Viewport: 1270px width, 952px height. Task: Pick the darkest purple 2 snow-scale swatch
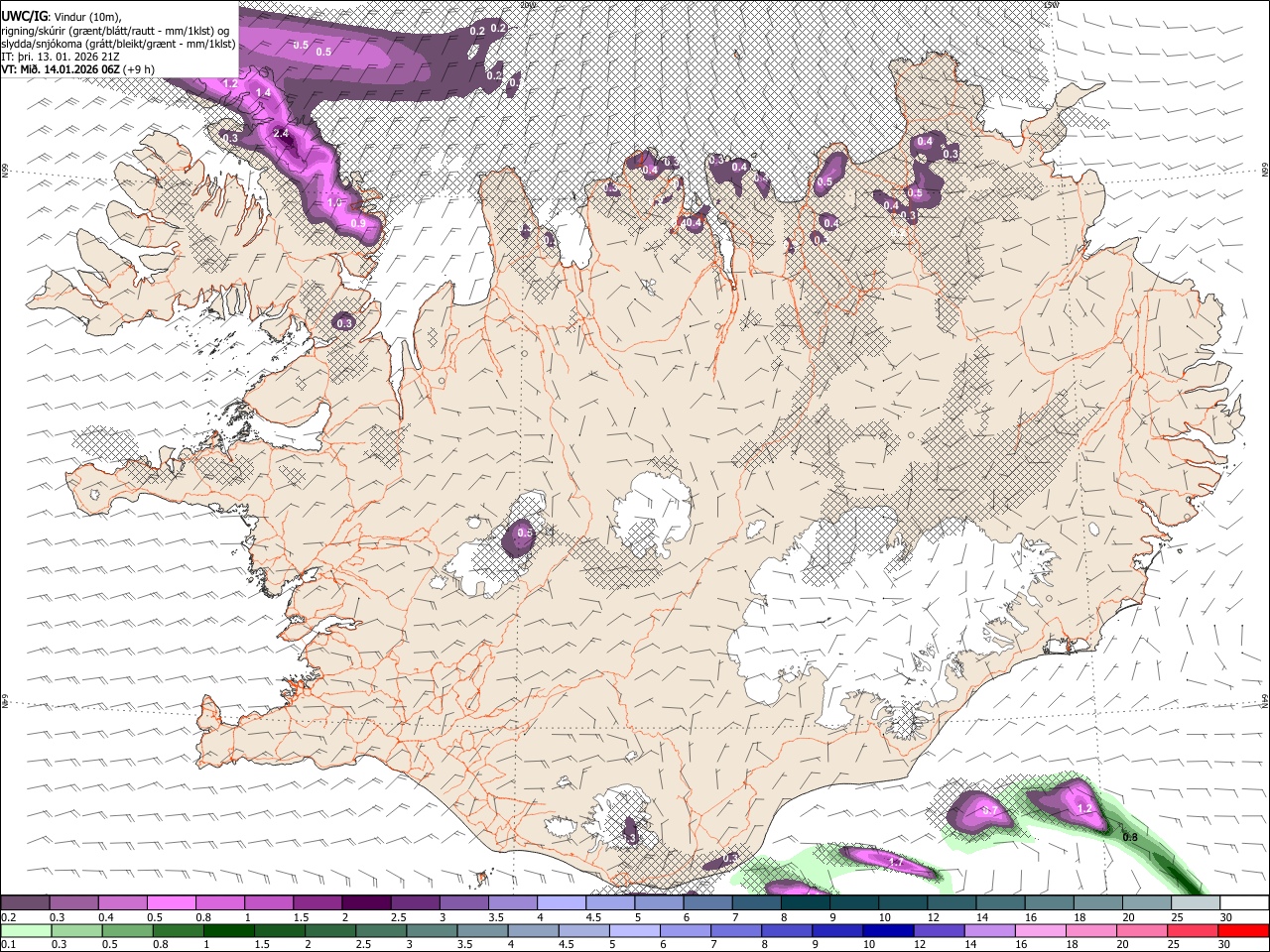coord(366,903)
